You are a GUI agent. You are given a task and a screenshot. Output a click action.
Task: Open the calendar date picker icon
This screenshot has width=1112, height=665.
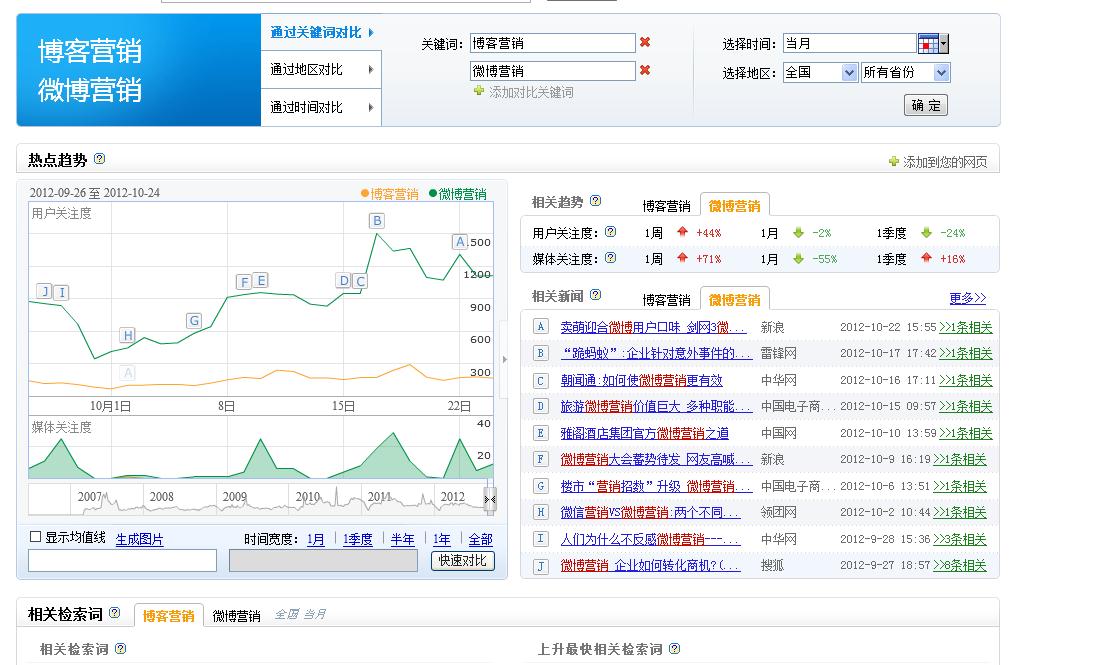(929, 43)
